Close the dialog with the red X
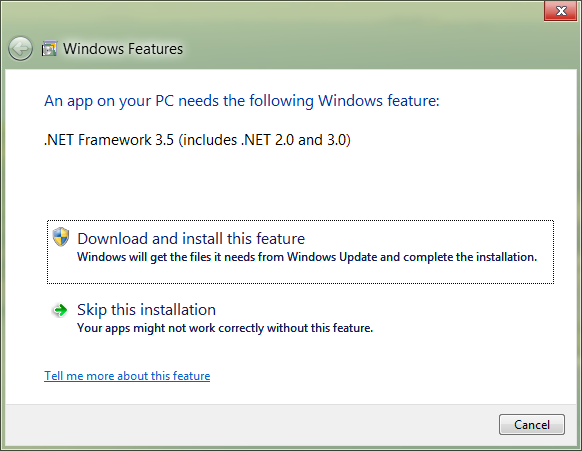 [561, 11]
